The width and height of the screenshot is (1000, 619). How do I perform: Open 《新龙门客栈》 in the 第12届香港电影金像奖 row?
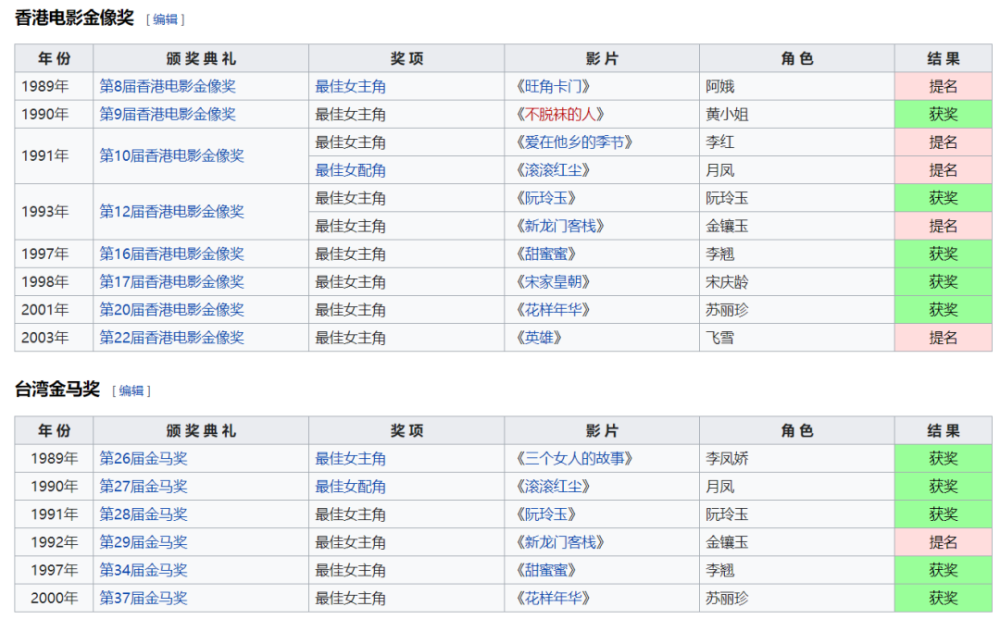pos(560,226)
